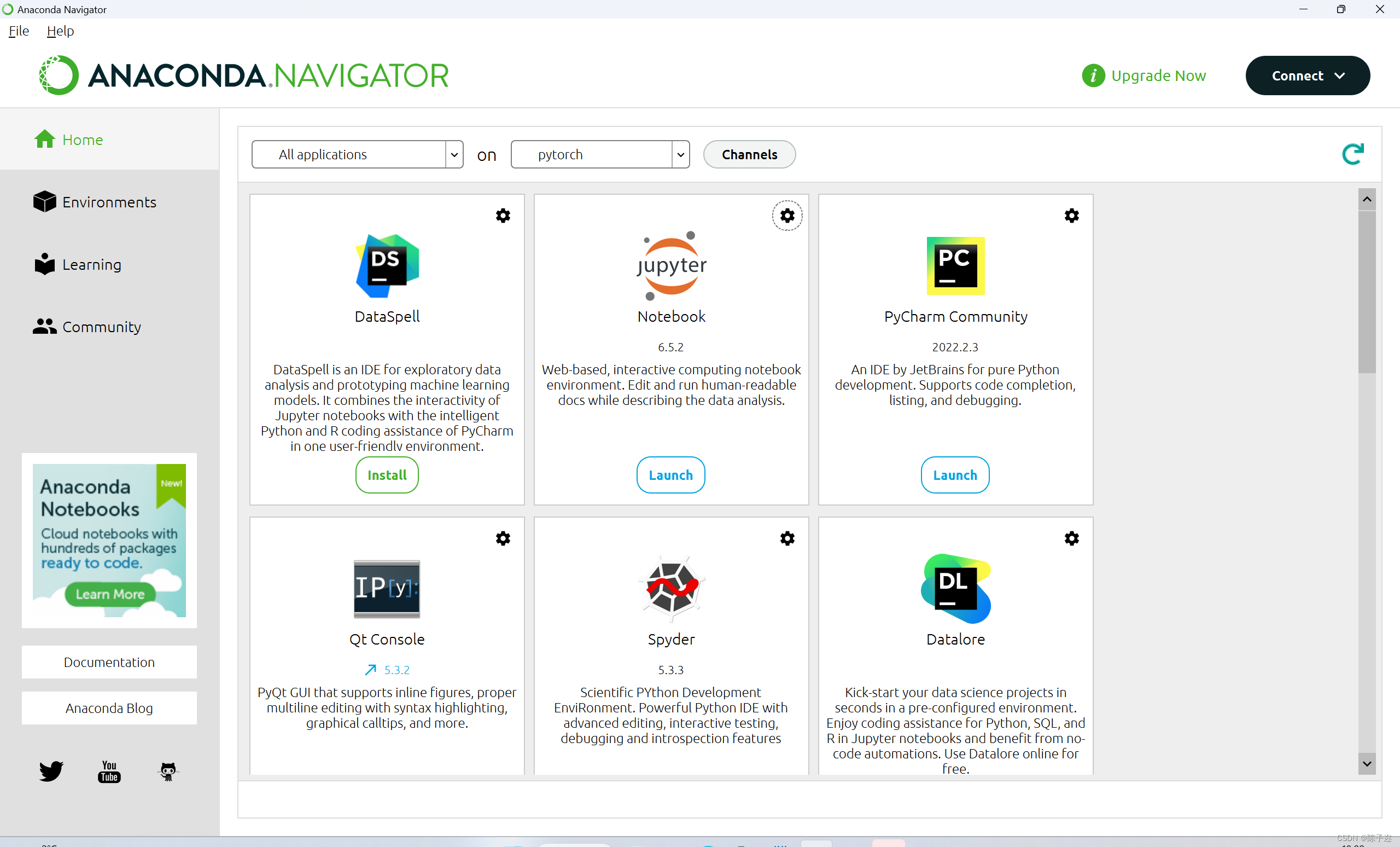Install DataSpell
Viewport: 1400px width, 847px height.
pyautogui.click(x=387, y=475)
